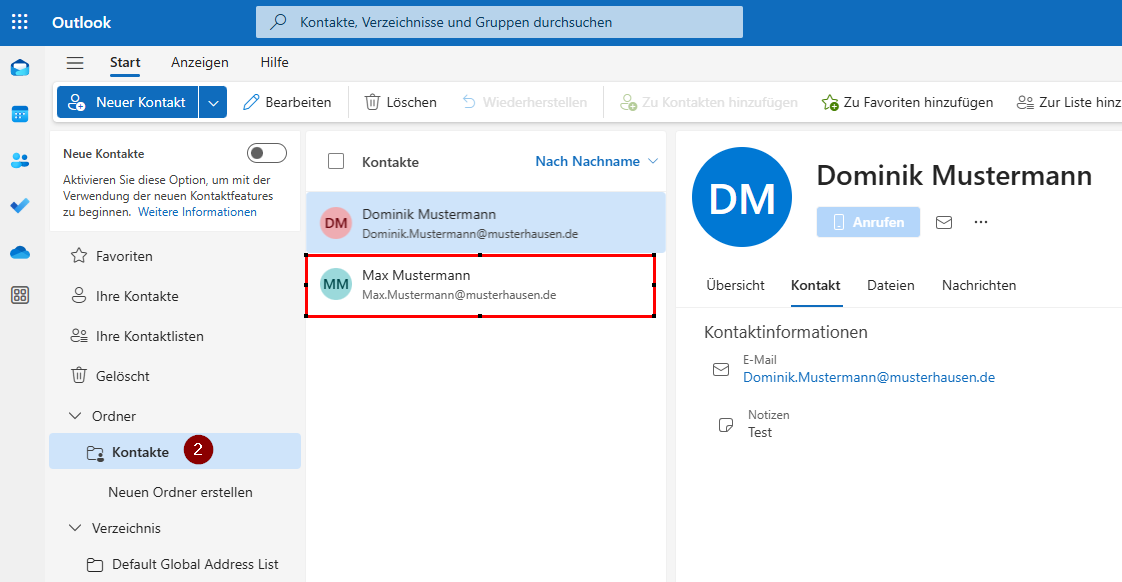Open Calendar from the left app rail
This screenshot has width=1122, height=582.
tap(20, 114)
